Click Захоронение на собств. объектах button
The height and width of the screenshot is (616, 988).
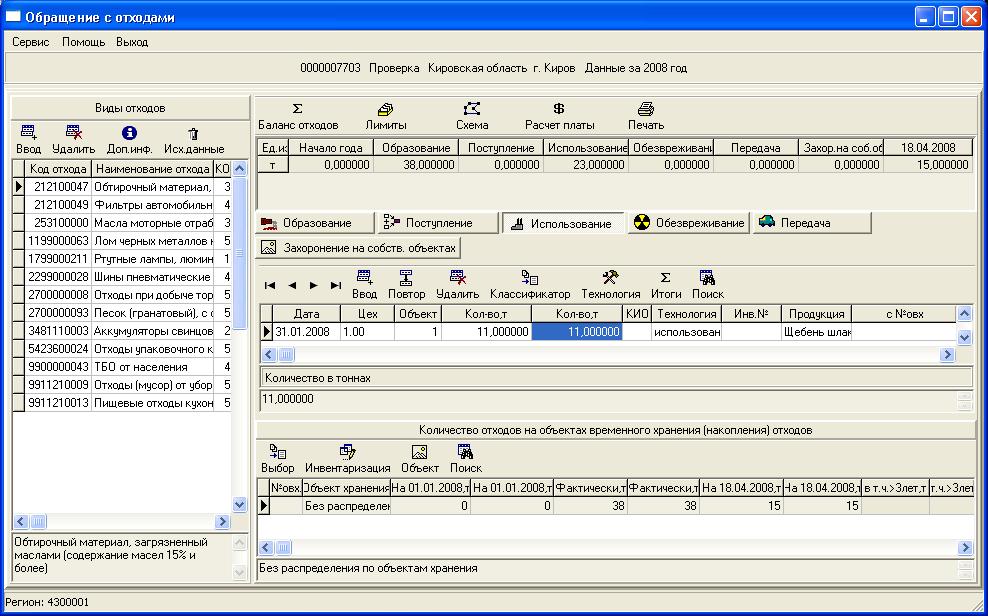[359, 247]
